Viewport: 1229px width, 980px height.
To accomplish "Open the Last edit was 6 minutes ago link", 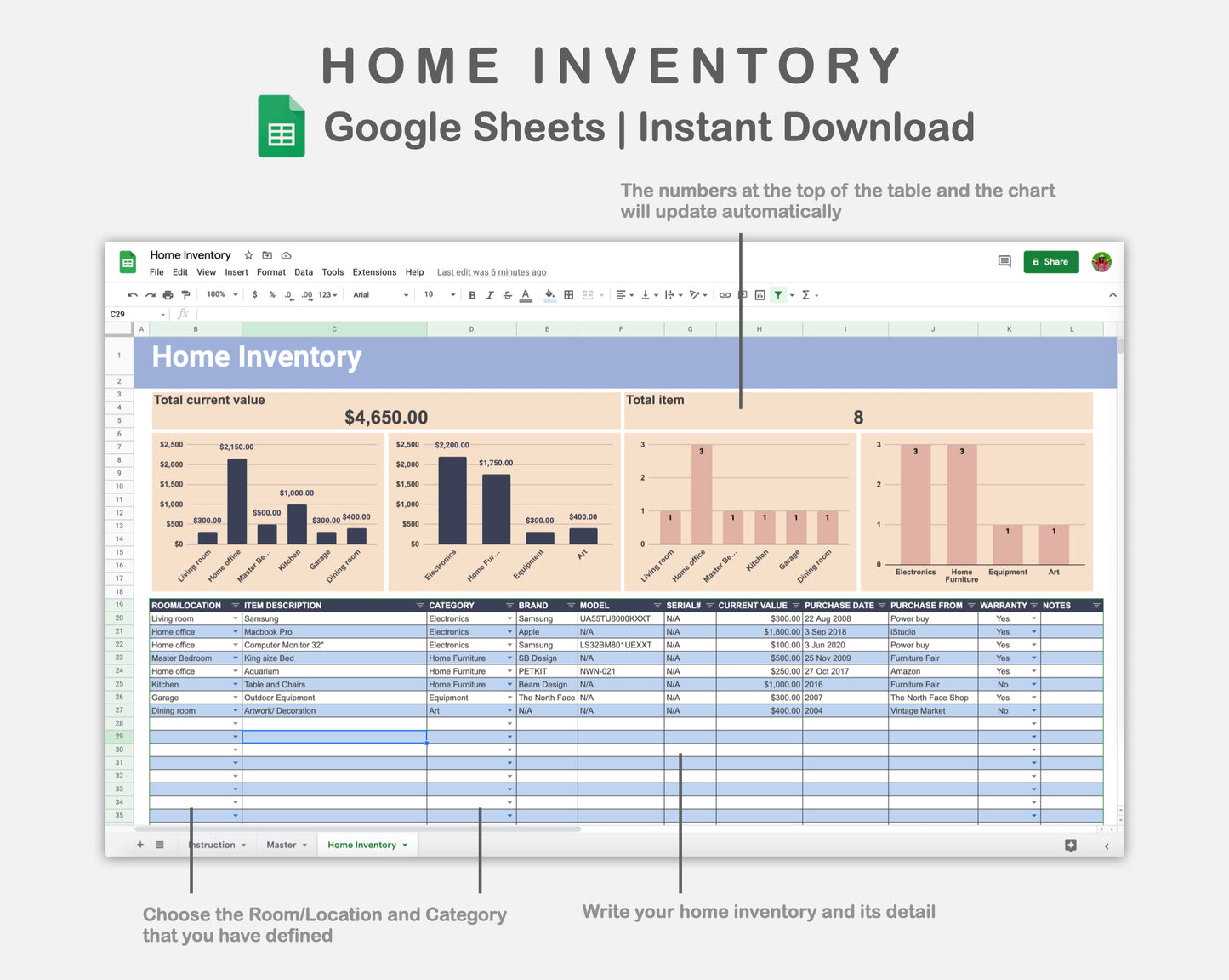I will point(492,272).
